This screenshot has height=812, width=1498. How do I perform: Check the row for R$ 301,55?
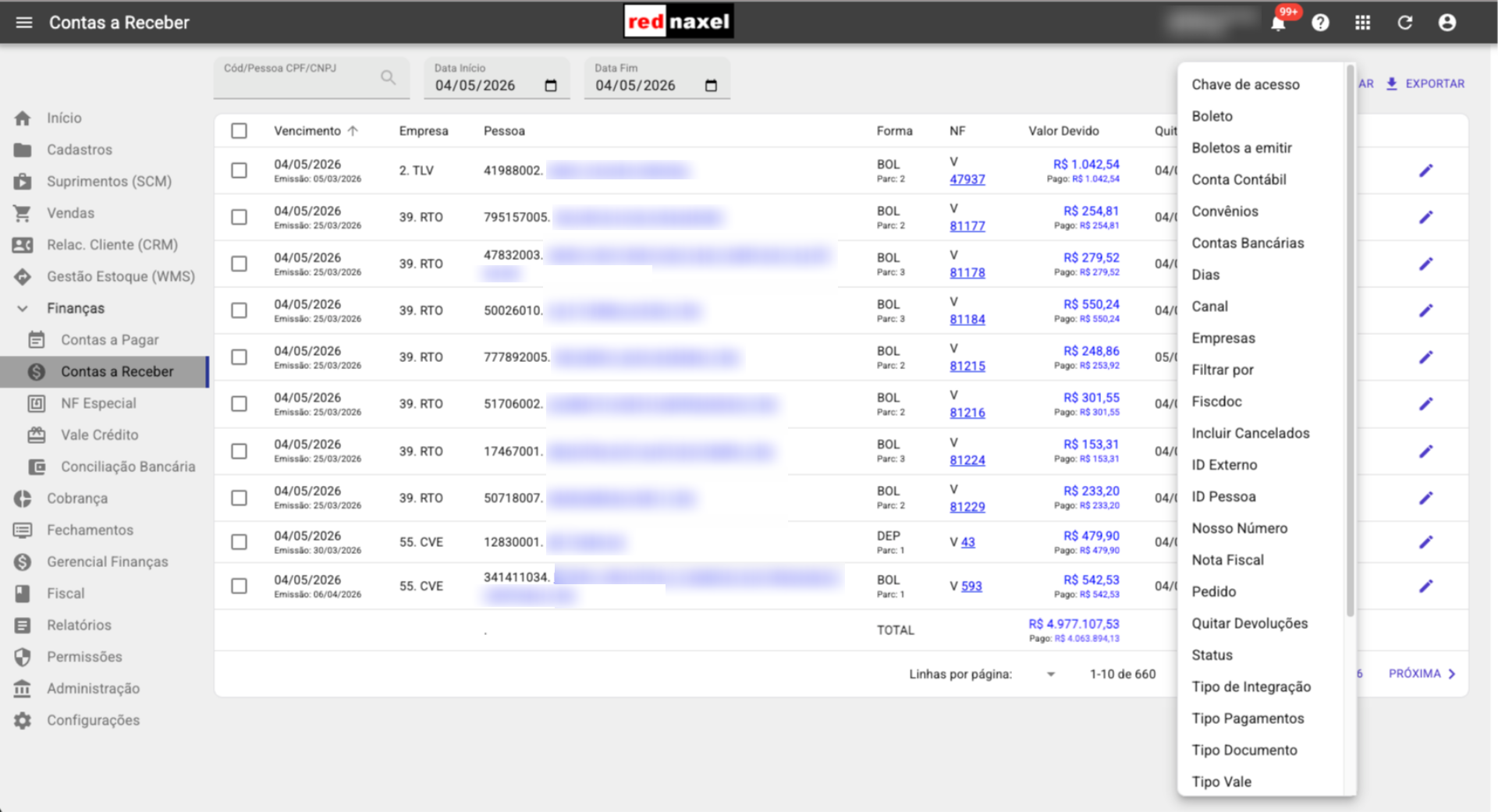(239, 404)
